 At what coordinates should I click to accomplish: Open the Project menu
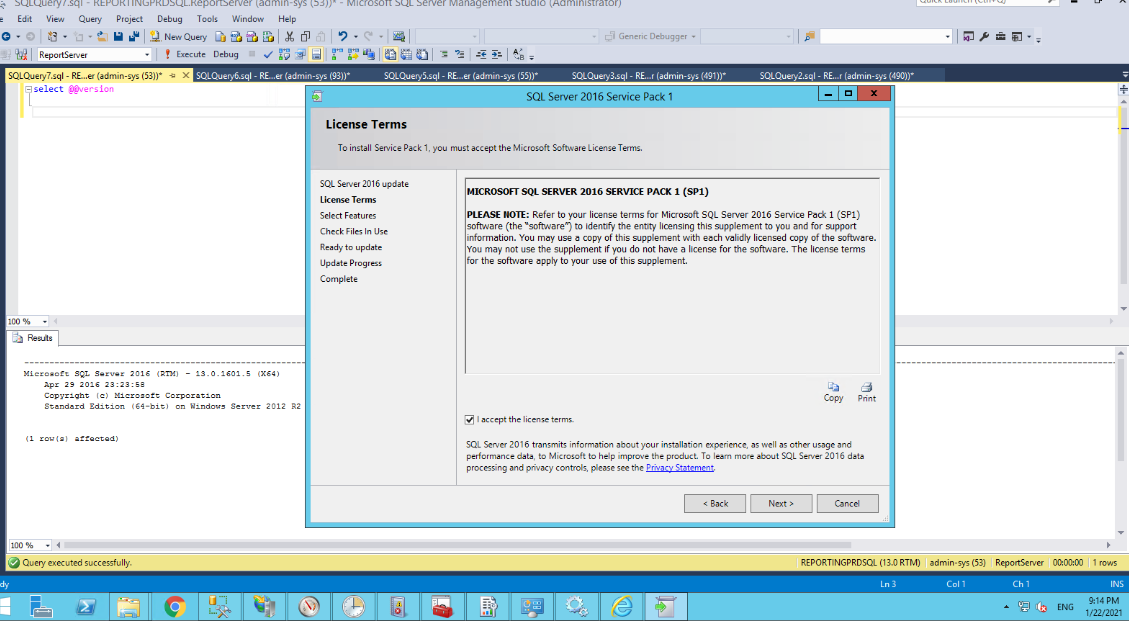click(x=130, y=19)
